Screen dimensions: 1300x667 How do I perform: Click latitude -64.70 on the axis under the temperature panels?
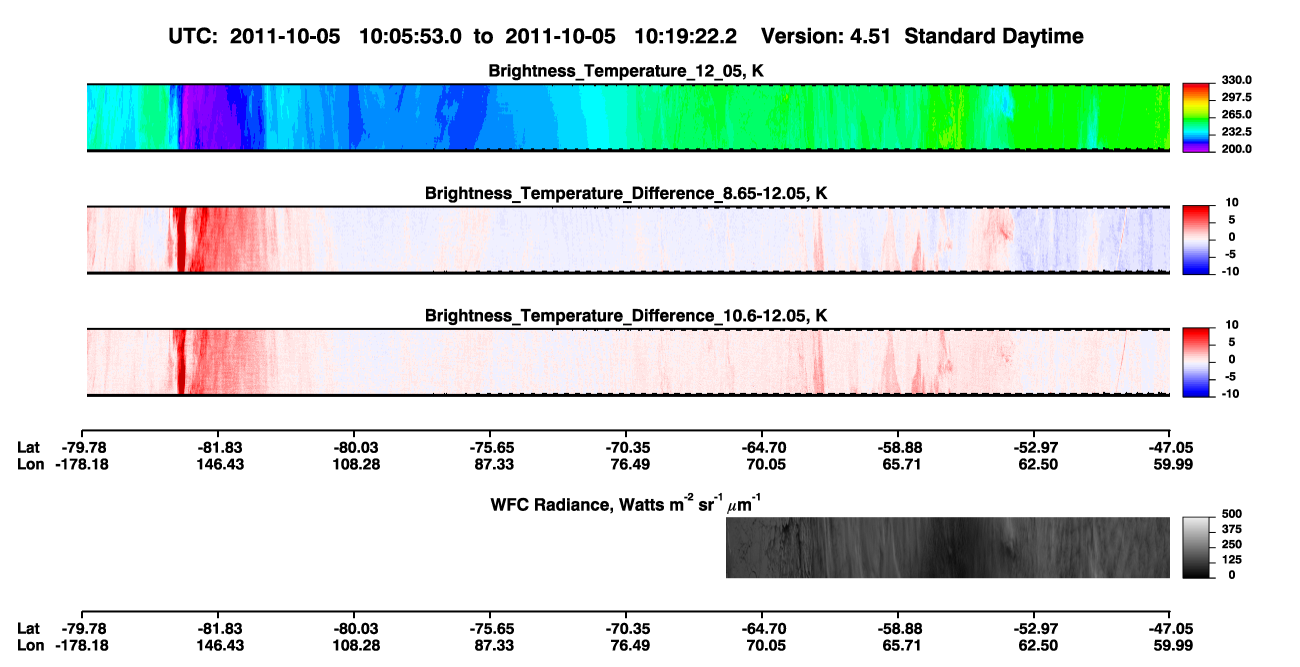(x=763, y=447)
